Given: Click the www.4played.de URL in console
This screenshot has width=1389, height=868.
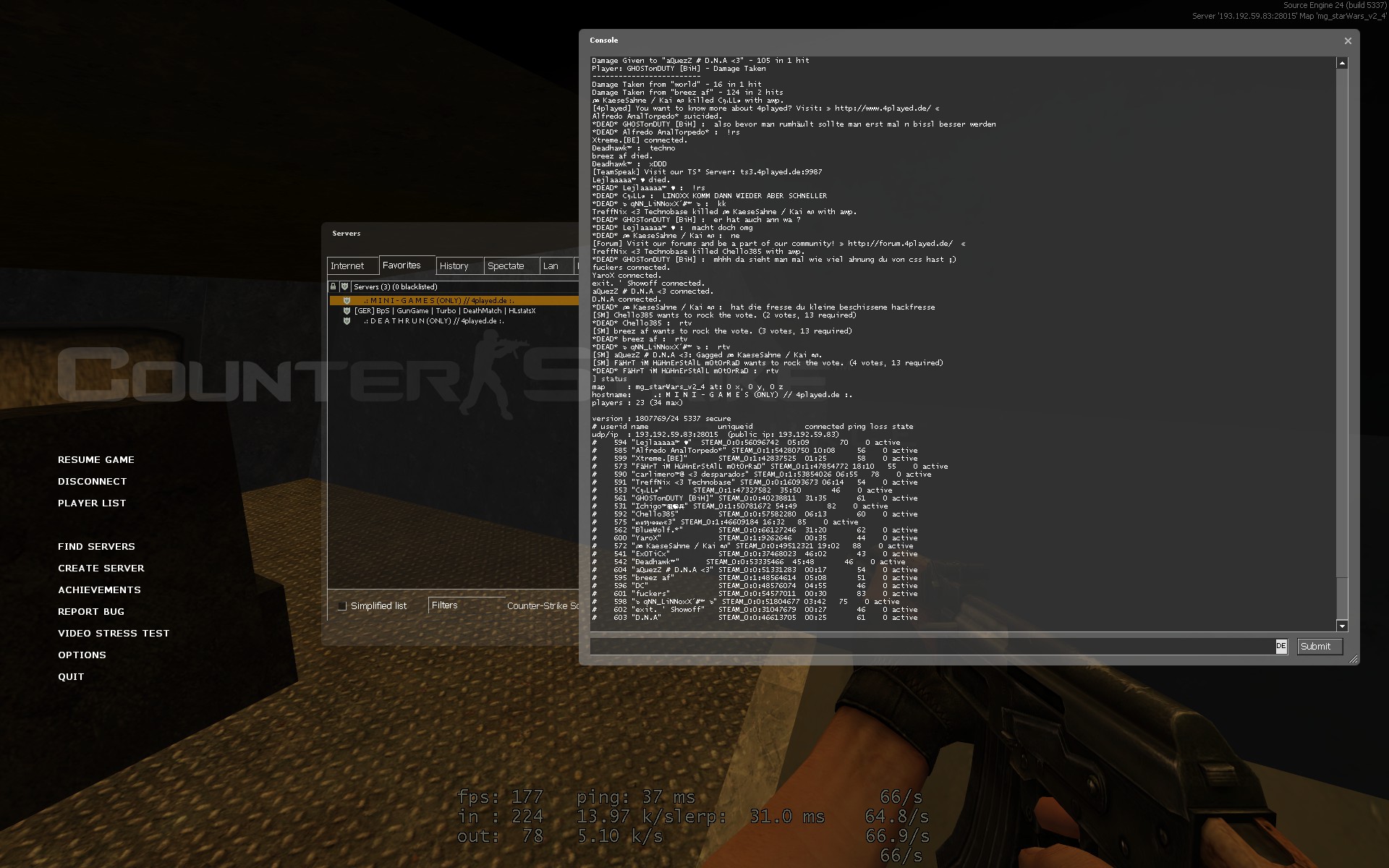Looking at the screenshot, I should (883, 109).
